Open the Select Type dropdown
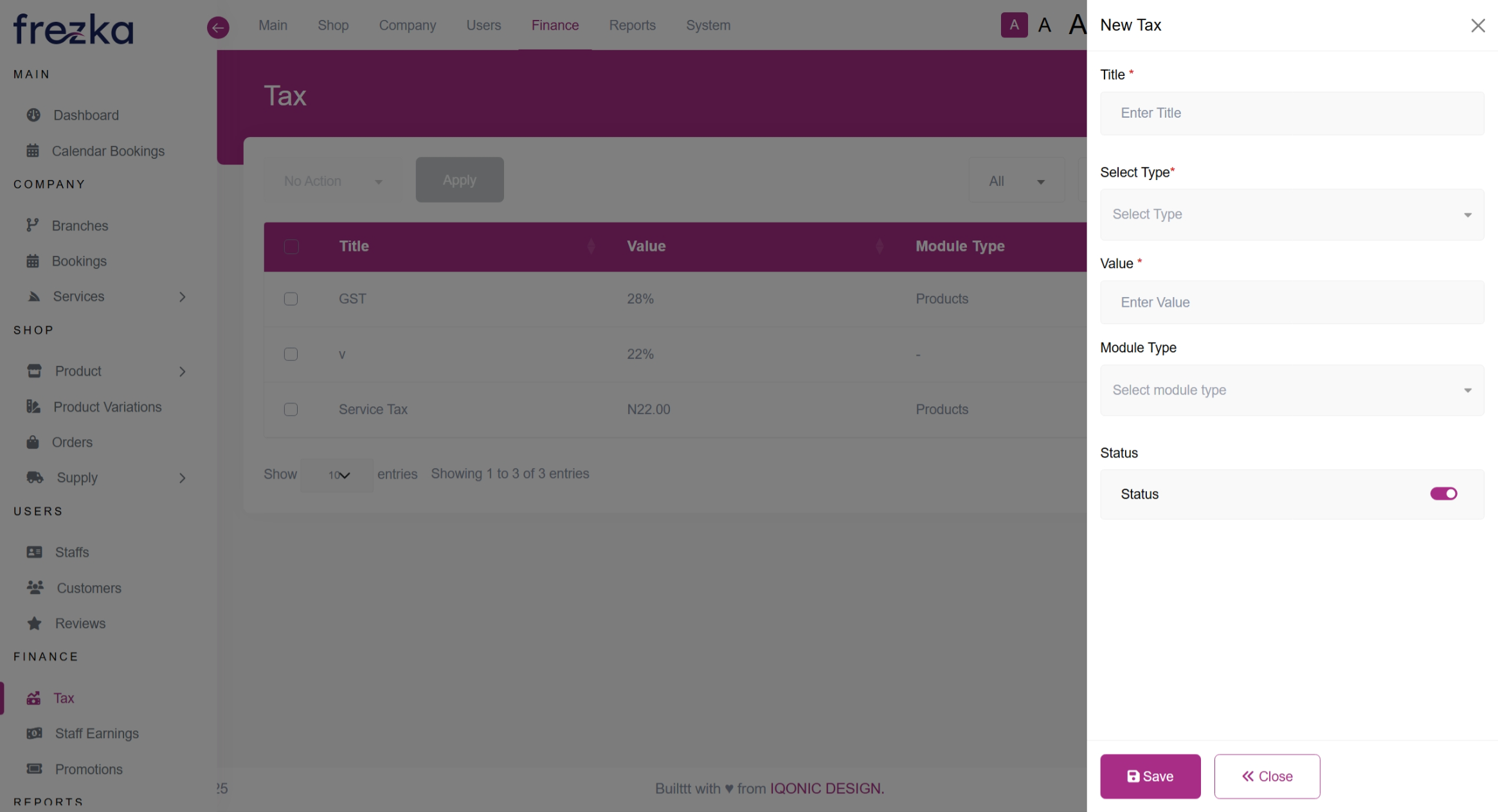The image size is (1498, 812). [1292, 215]
